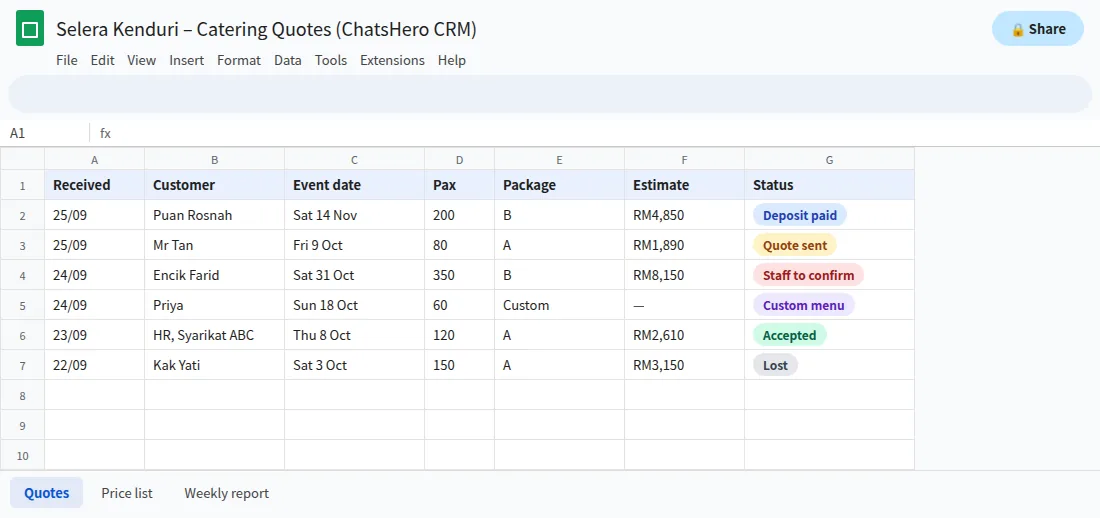Select row 1 header
The width and height of the screenshot is (1100, 518).
tap(22, 185)
